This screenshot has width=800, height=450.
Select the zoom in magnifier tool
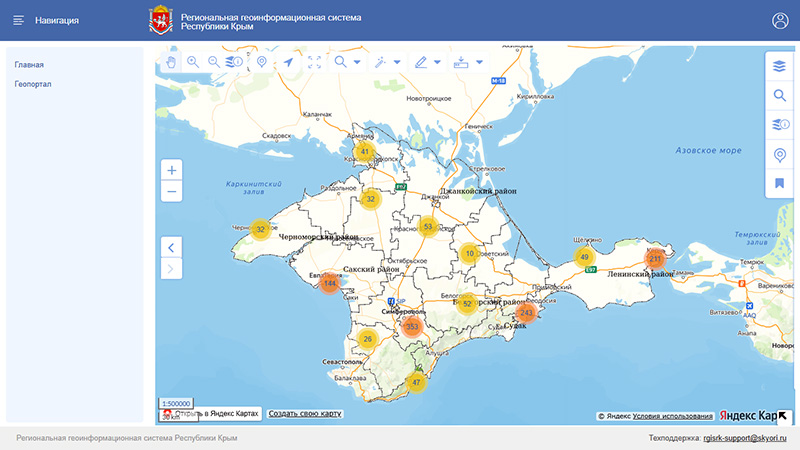click(193, 62)
